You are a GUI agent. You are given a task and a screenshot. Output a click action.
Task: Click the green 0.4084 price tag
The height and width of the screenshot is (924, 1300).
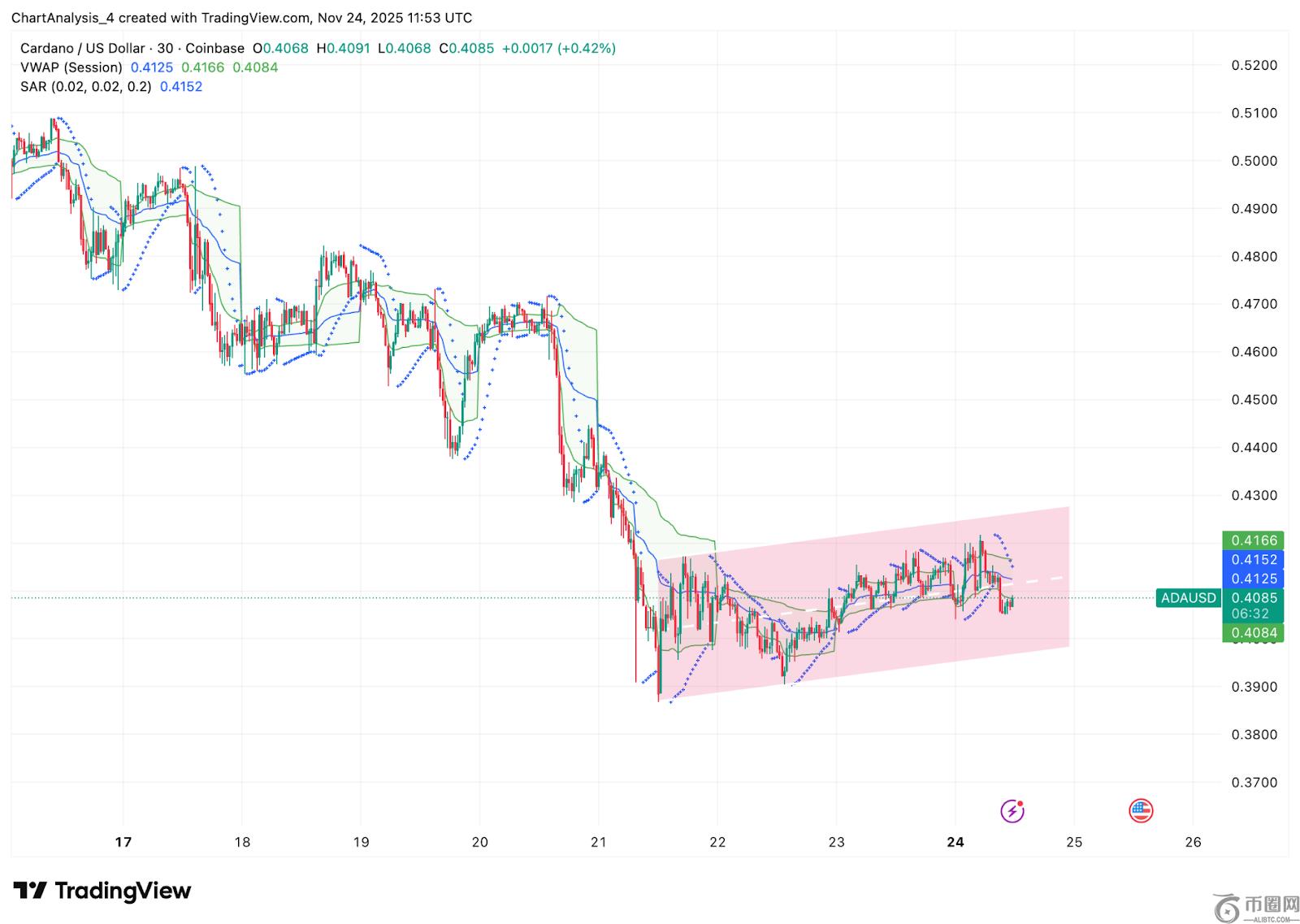click(x=1254, y=633)
